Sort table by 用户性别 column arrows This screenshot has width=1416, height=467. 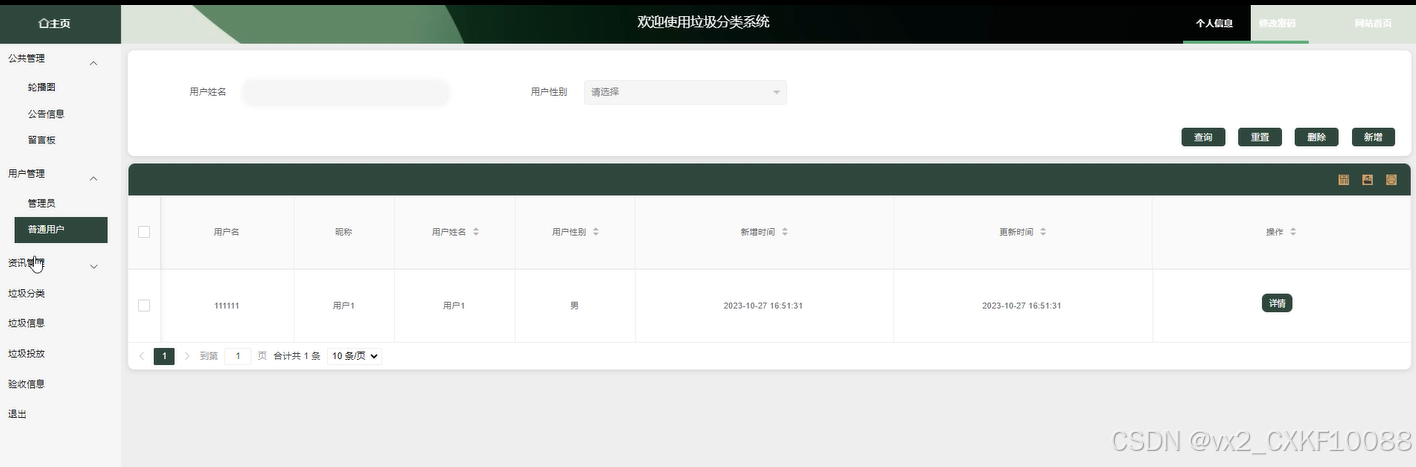coord(596,232)
